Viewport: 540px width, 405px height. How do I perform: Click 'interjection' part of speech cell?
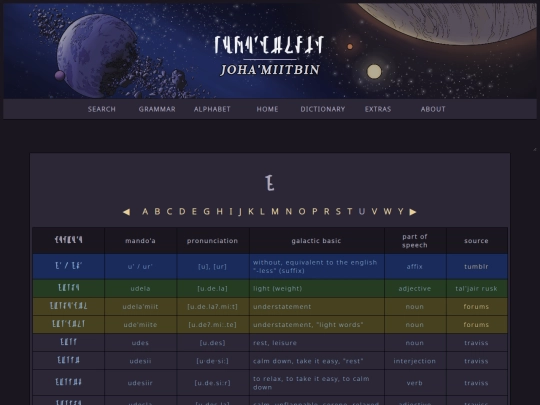click(415, 361)
